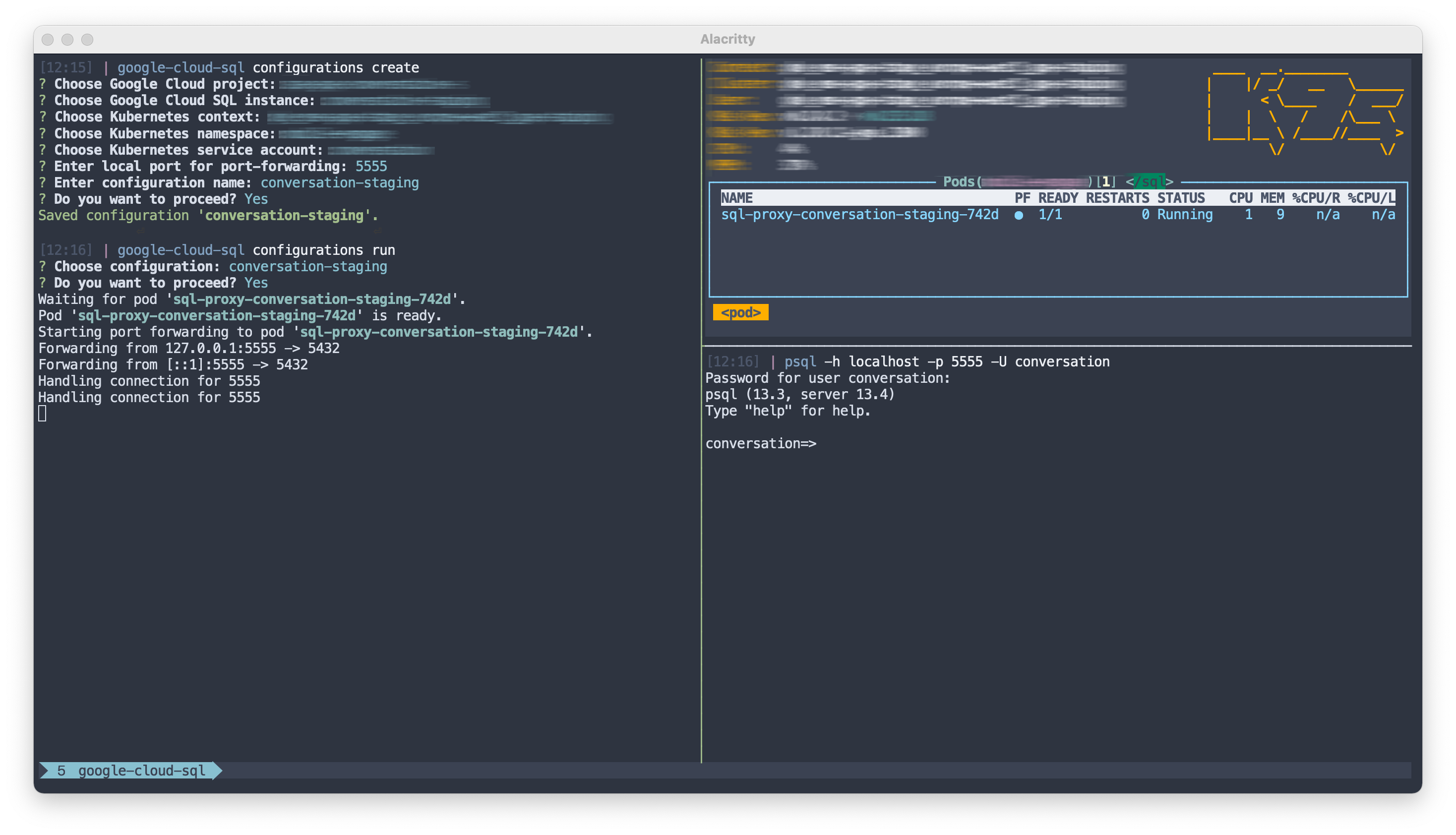Select the conversation-staging configuration choice

(x=308, y=266)
